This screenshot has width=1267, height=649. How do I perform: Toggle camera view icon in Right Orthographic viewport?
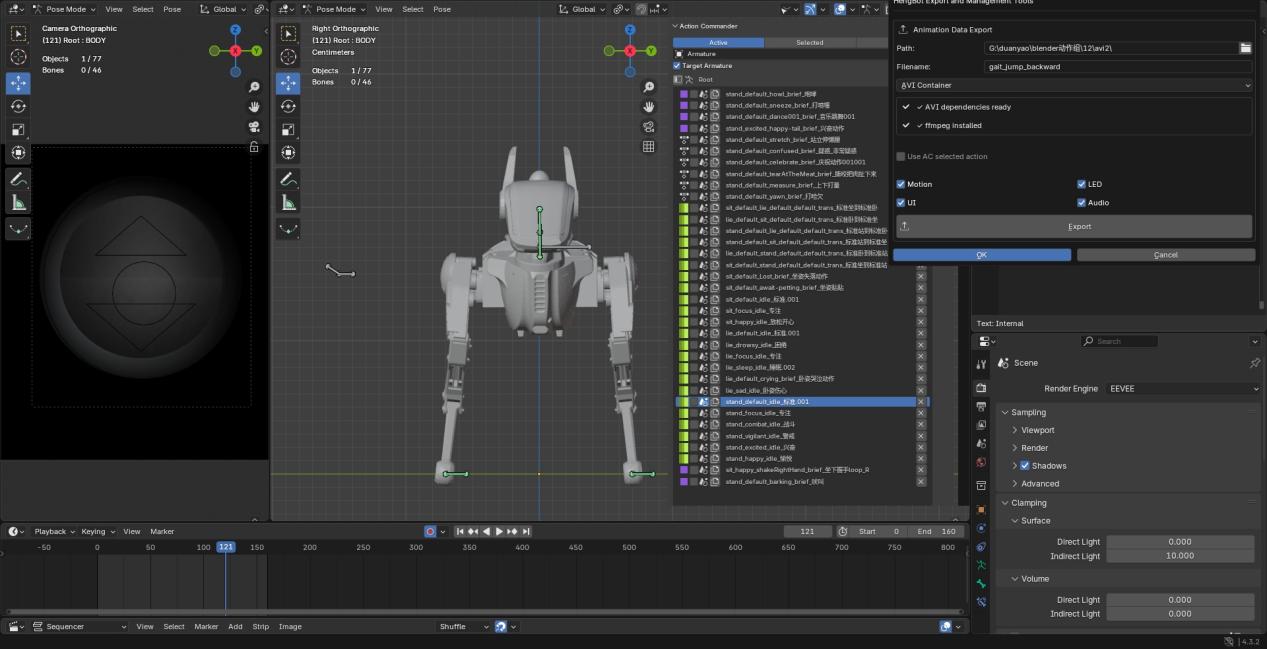[649, 127]
